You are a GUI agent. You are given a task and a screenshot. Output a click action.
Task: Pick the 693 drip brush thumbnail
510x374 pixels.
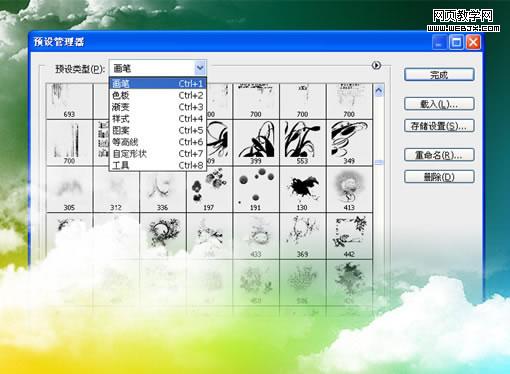coord(69,101)
